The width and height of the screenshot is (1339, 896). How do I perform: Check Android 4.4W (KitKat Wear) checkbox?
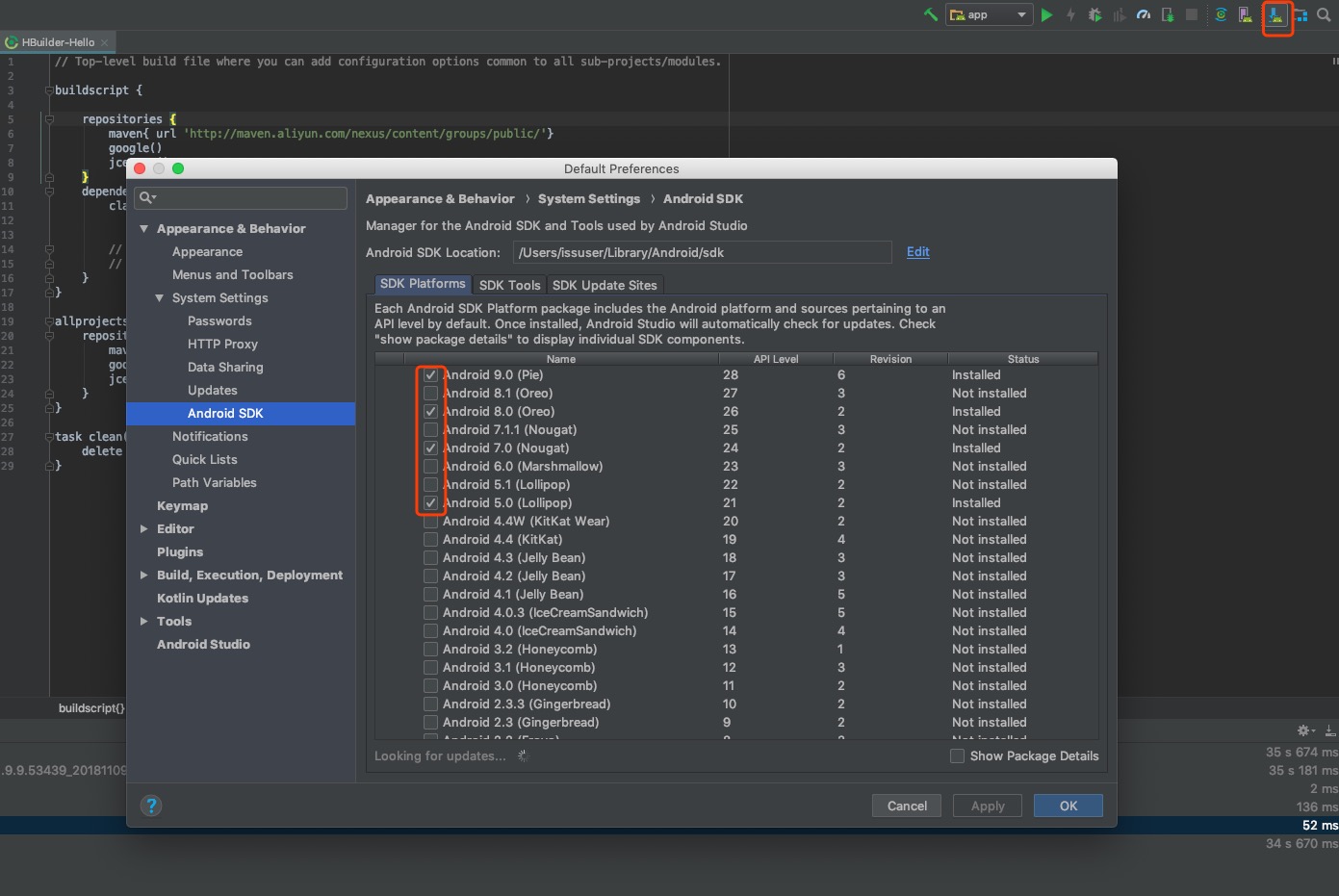click(430, 521)
